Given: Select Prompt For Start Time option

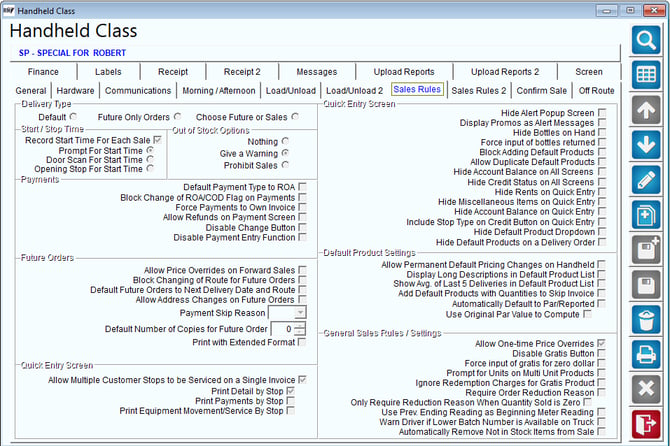Looking at the screenshot, I should click(x=150, y=150).
